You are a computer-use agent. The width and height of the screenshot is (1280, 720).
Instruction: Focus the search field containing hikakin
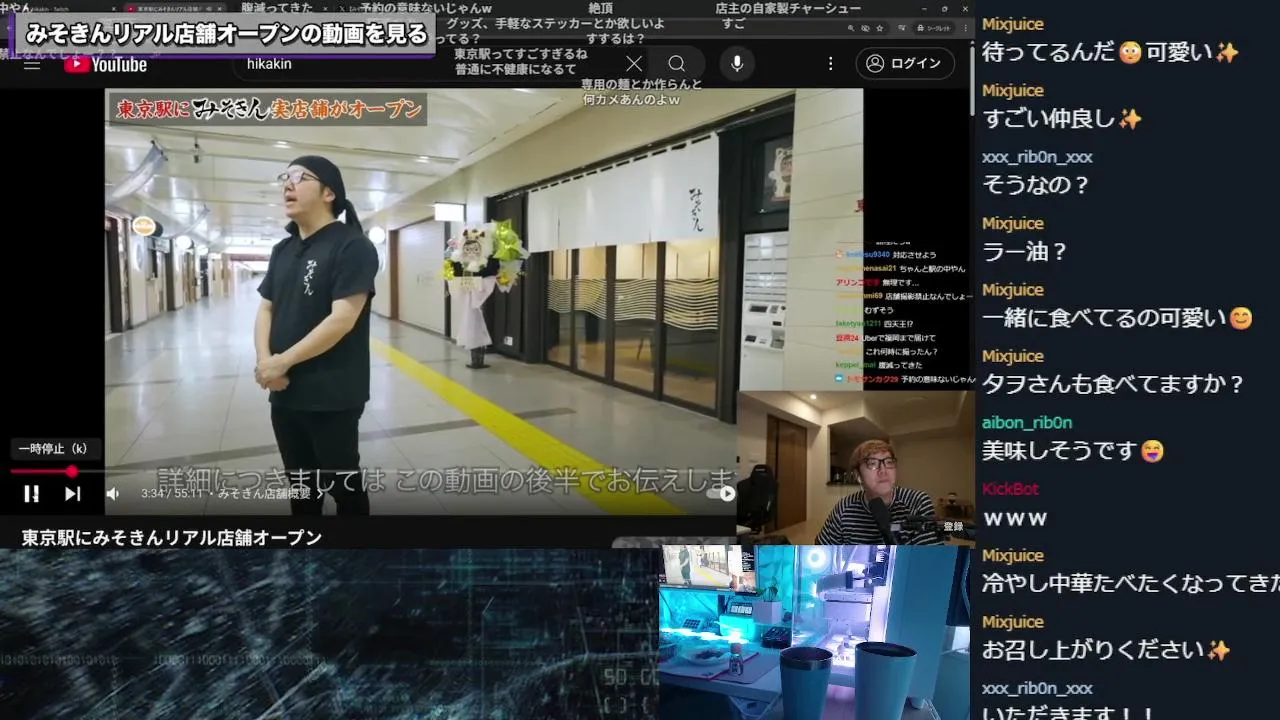(x=430, y=64)
